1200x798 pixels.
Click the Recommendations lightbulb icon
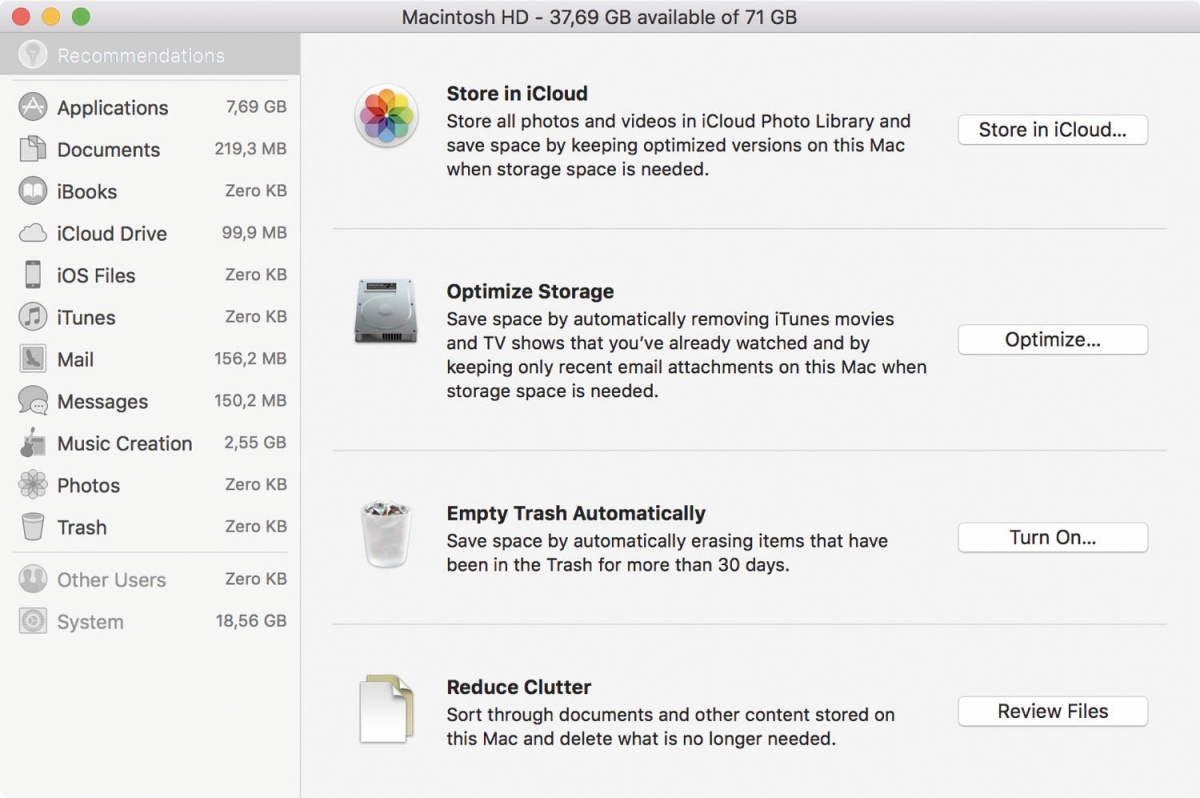34,55
